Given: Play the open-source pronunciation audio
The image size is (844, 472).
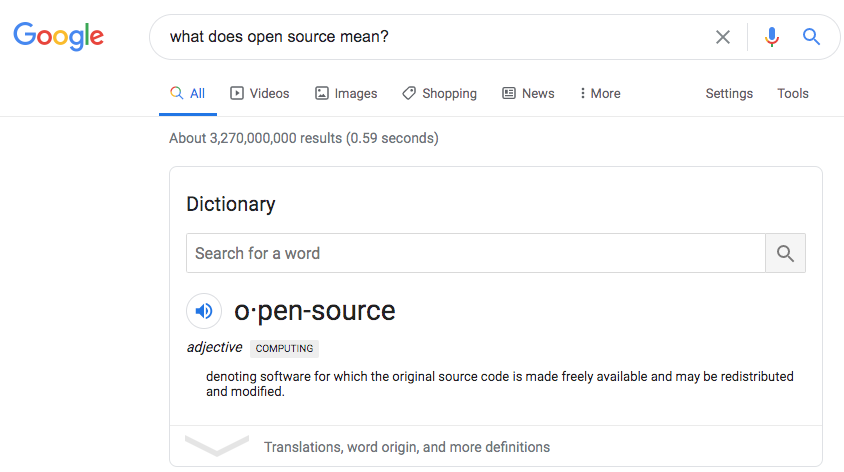Looking at the screenshot, I should click(x=204, y=311).
